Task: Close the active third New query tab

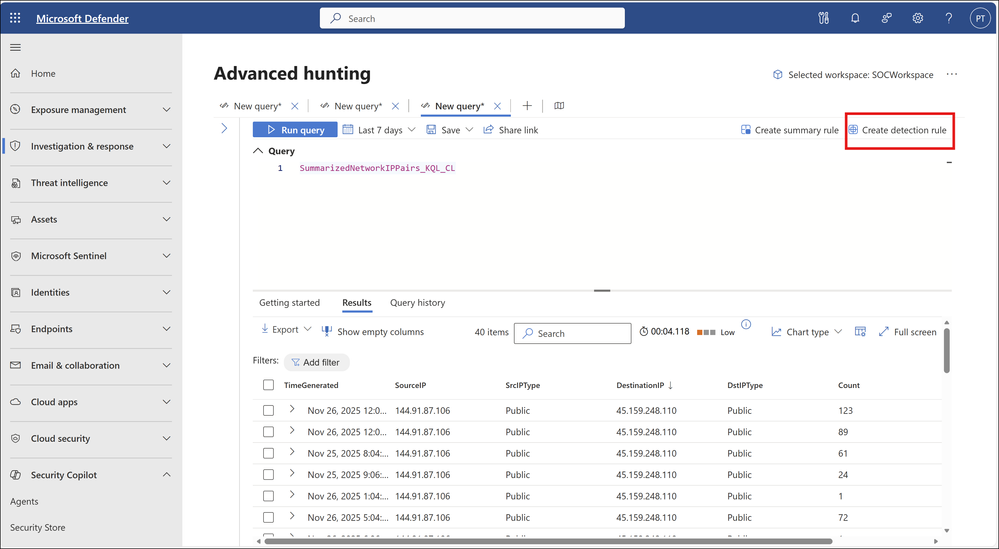Action: pos(498,106)
